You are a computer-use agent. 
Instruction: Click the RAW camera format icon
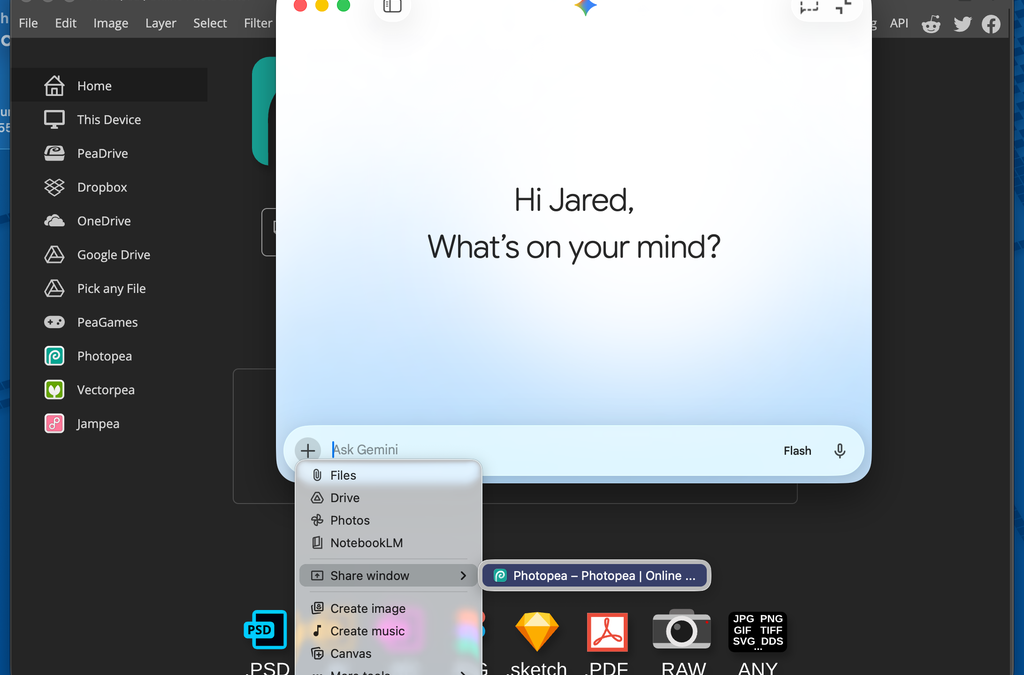point(682,630)
